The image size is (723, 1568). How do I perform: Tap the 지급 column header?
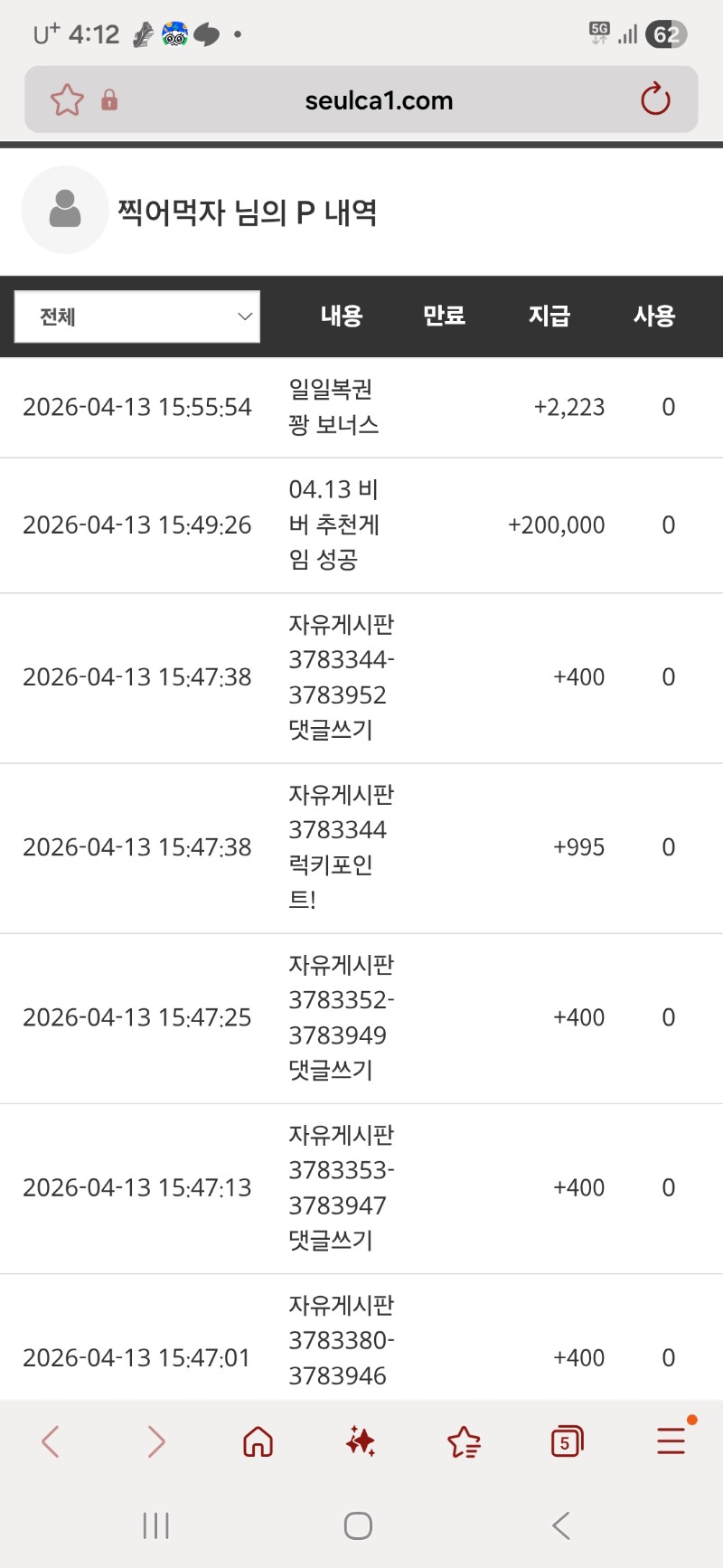[x=549, y=316]
